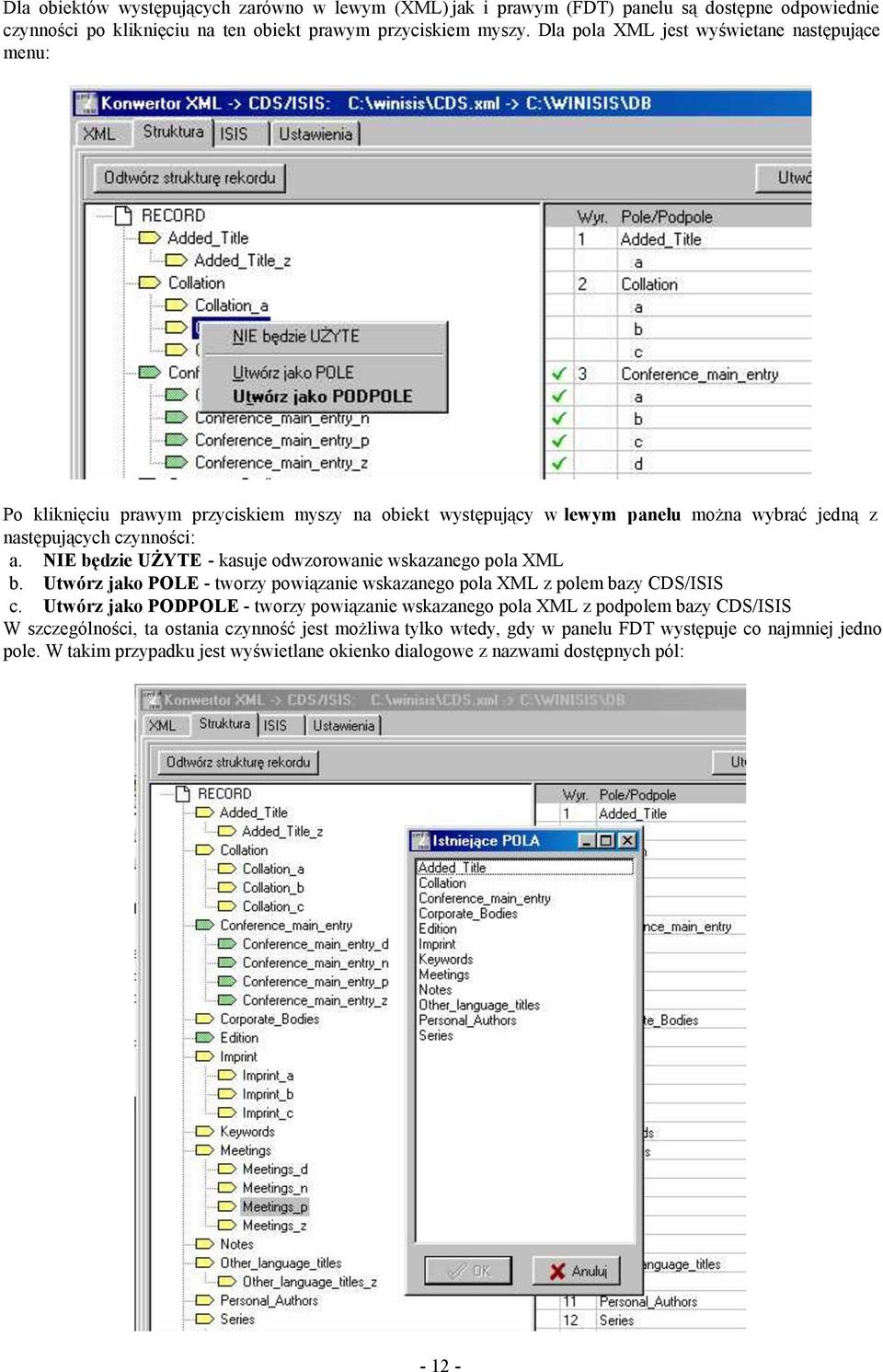This screenshot has width=883, height=1372.
Task: Switch to the ISIS tab in the window showing the context menu
Action: coord(234,134)
